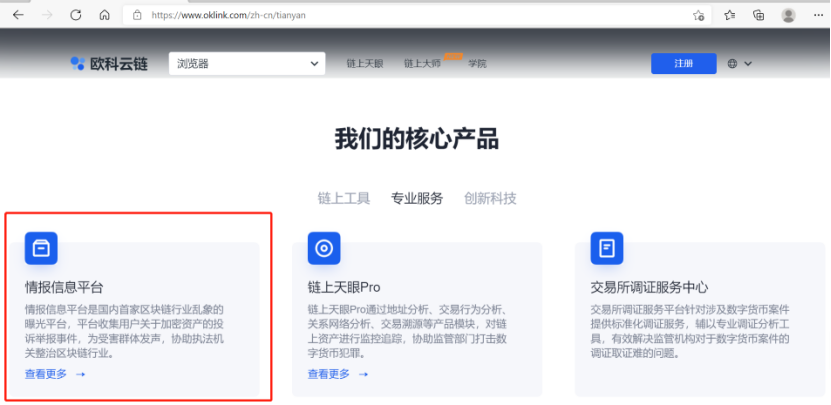
Task: Add this page to favorites star icon
Action: coord(698,15)
